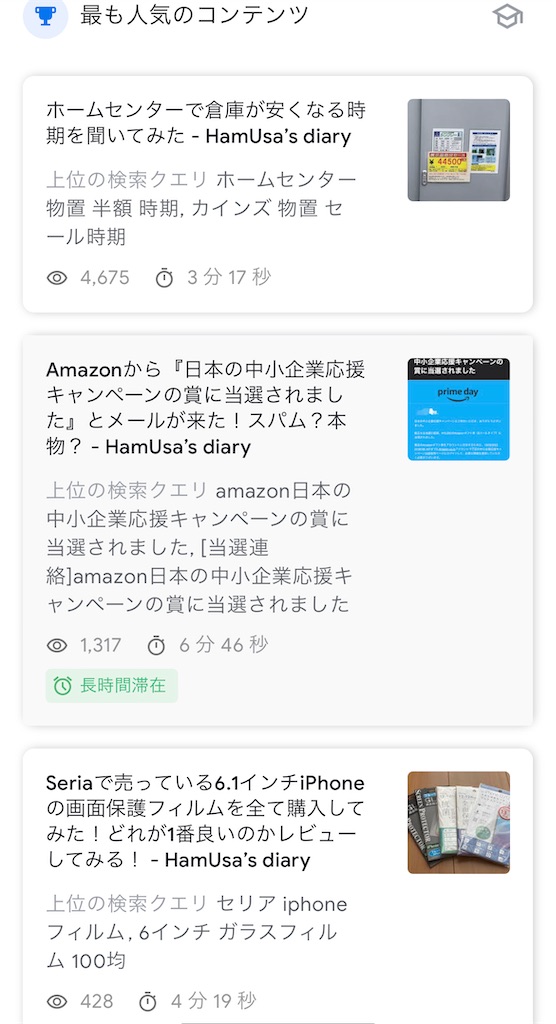Viewport: 556px width, 1024px height.
Task: Open the Seria screen protector films thumbnail
Action: pyautogui.click(x=459, y=823)
